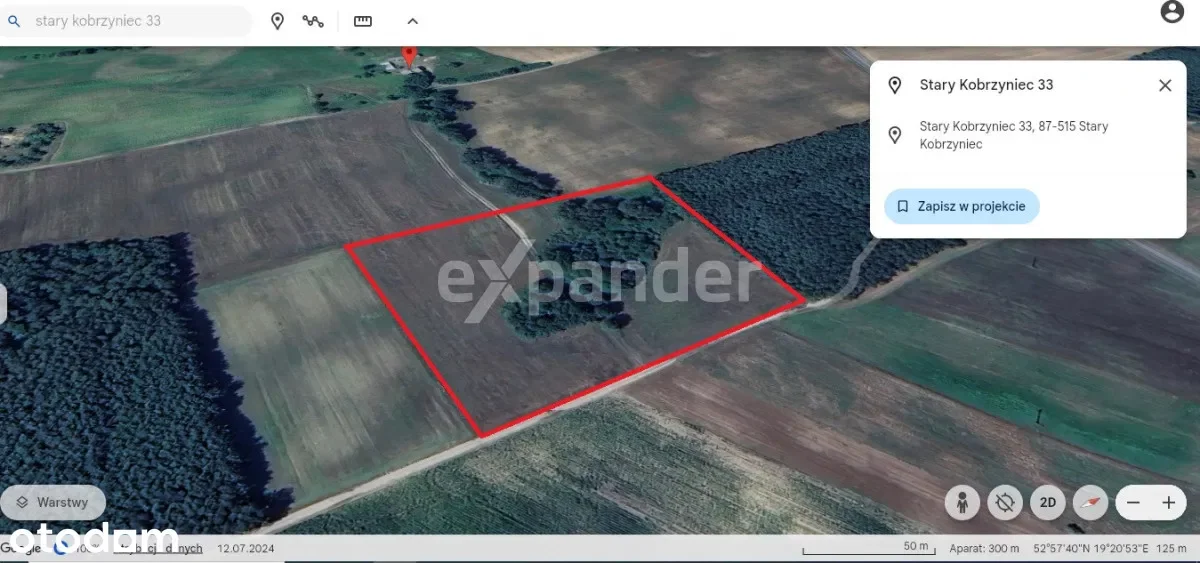Screen dimensions: 1200x563
Task: Click the Stary Kobrzyniec 33 card title
Action: 986,85
